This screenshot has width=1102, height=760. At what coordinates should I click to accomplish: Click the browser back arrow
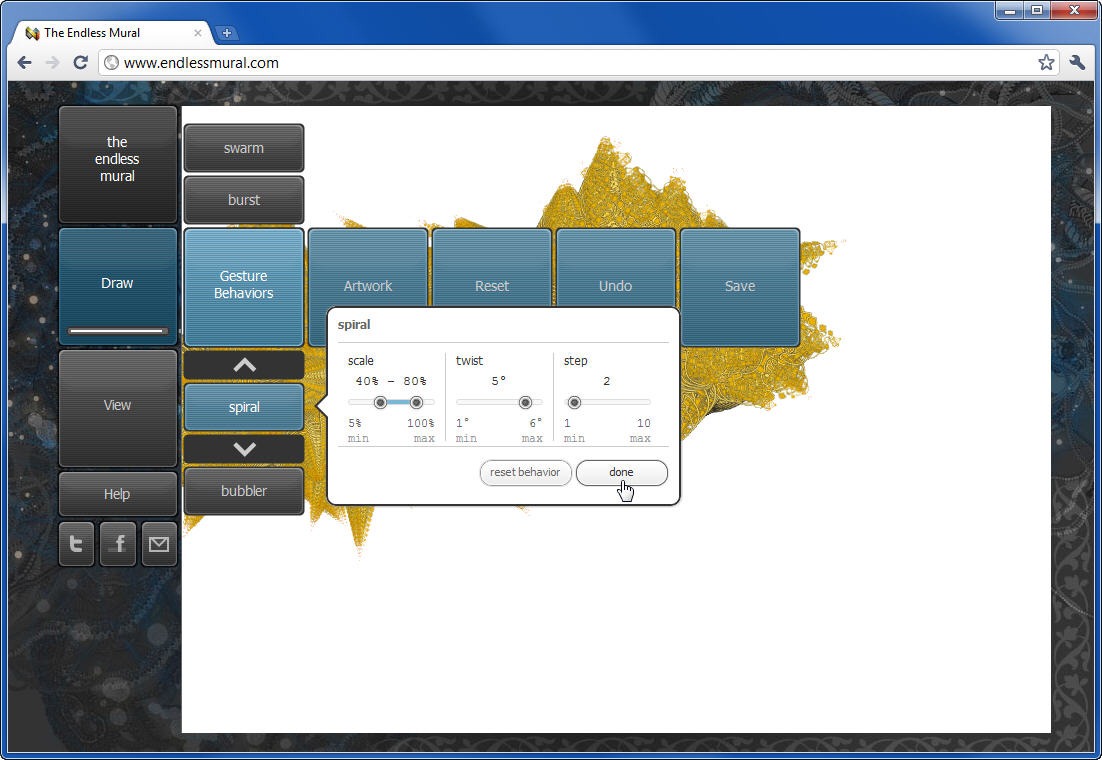click(25, 62)
